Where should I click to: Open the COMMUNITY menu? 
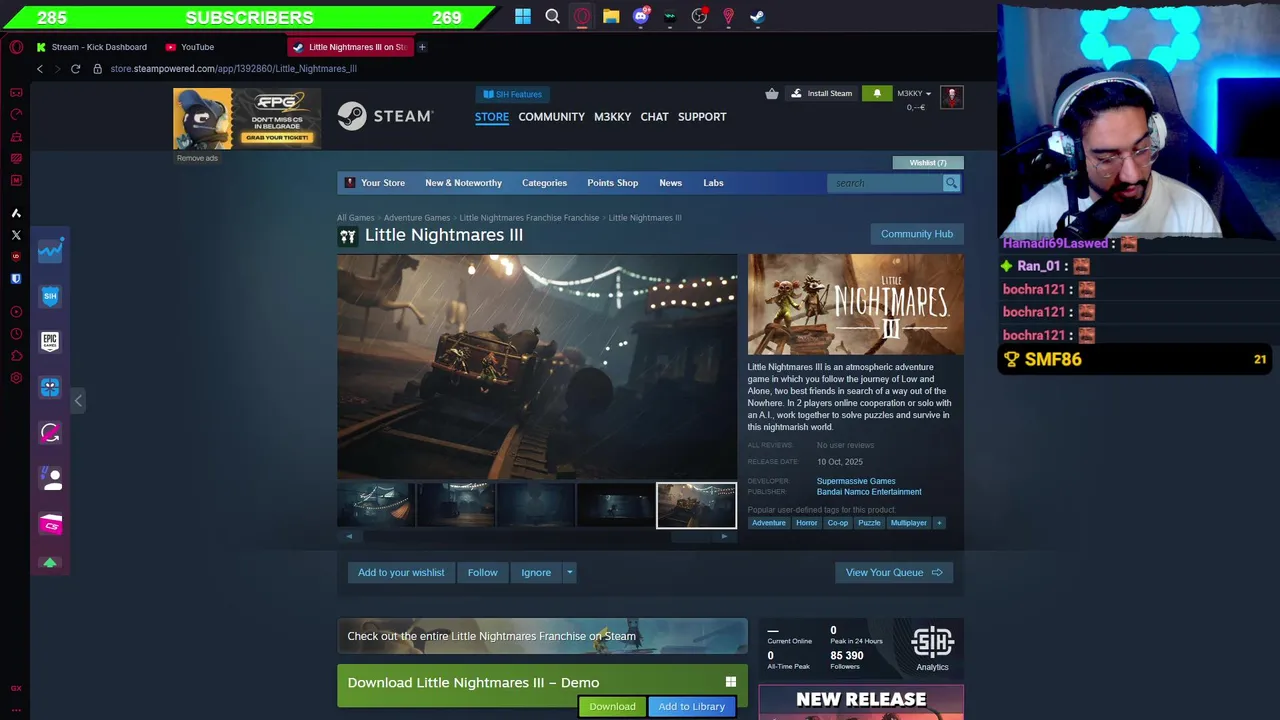point(551,117)
